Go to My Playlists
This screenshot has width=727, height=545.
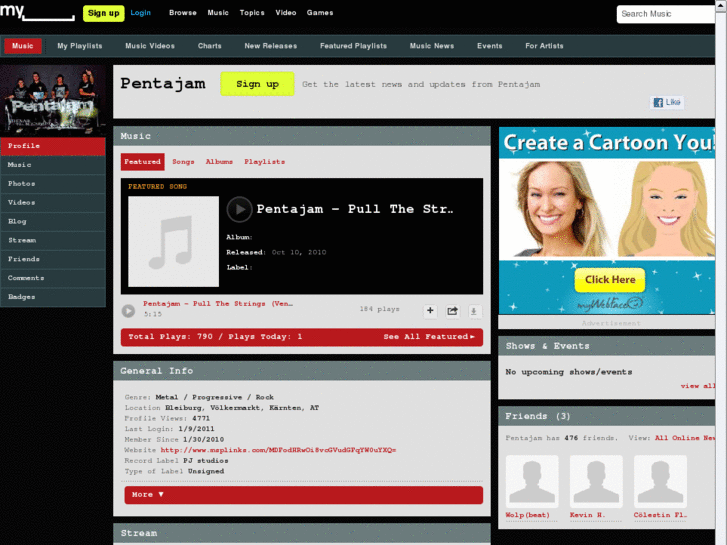click(80, 46)
